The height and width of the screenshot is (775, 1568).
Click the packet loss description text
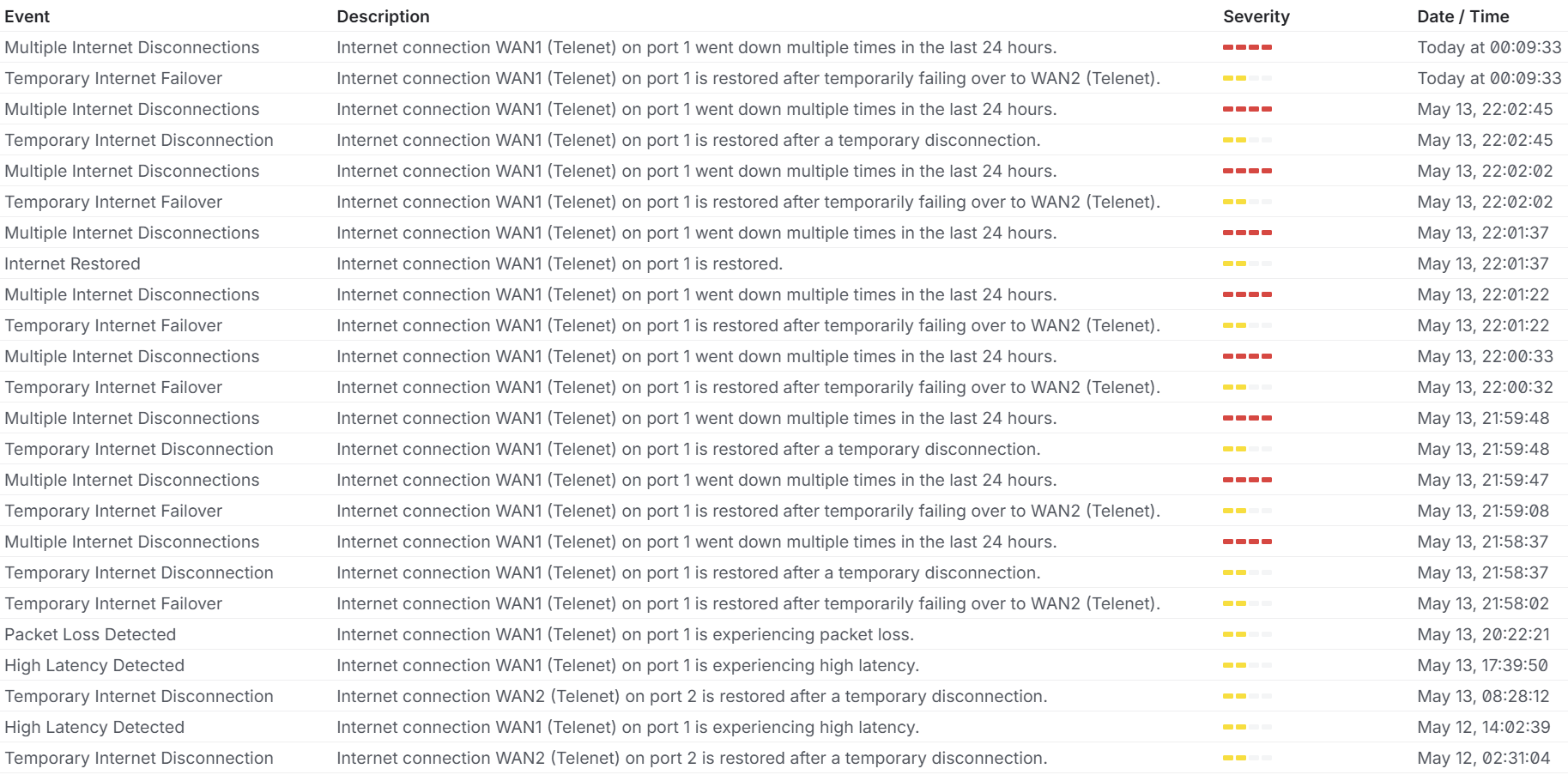(x=625, y=634)
